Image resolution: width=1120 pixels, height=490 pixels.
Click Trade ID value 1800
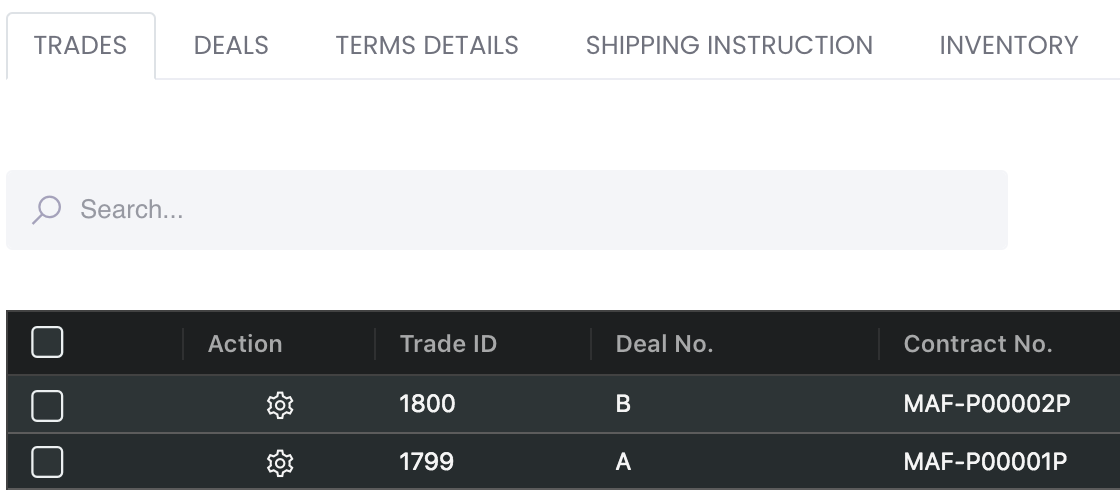click(427, 404)
